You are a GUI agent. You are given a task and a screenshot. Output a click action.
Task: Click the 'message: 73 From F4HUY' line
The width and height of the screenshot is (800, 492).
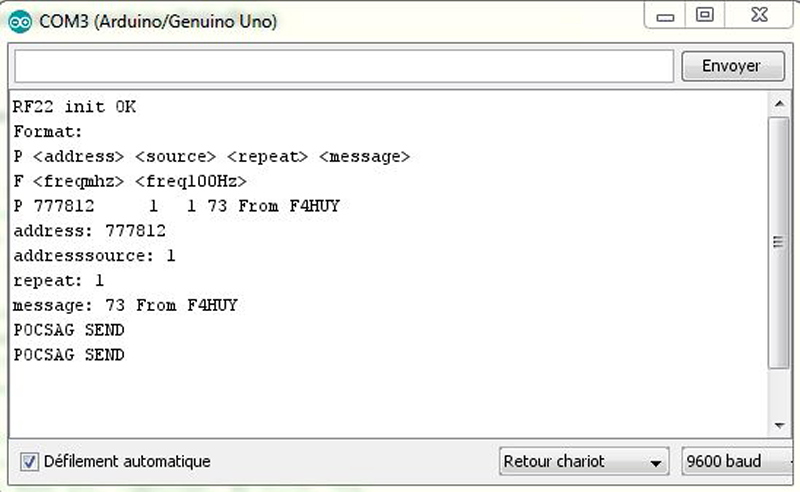(126, 305)
